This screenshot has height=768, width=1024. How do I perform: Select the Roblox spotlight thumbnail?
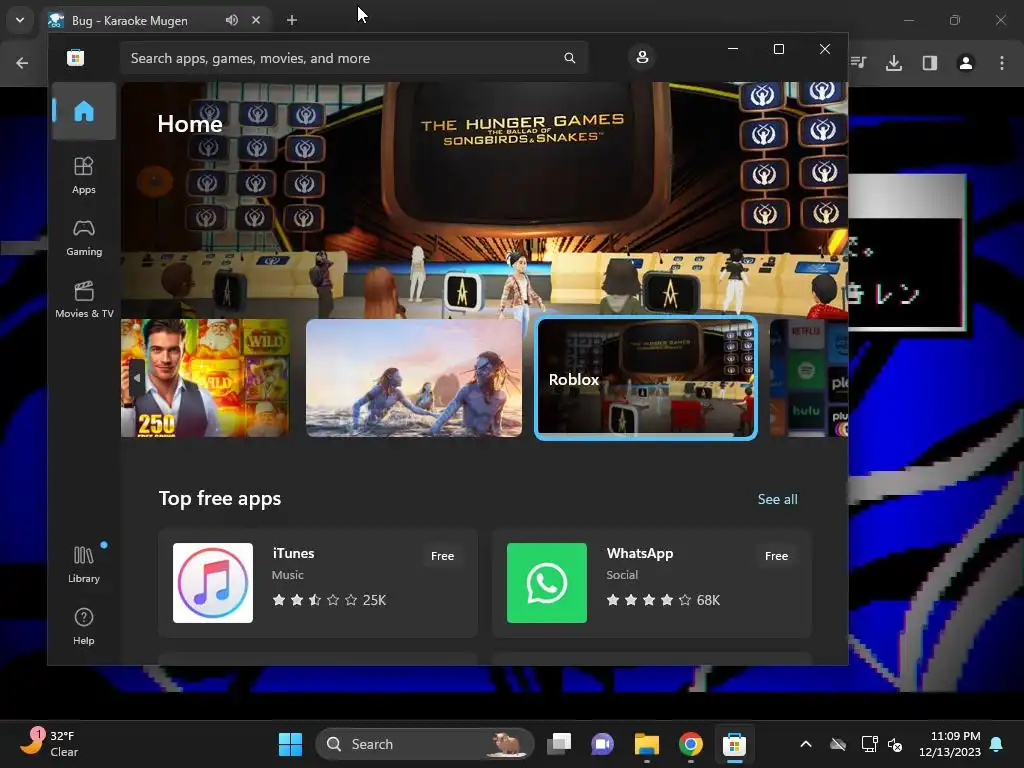pos(646,378)
